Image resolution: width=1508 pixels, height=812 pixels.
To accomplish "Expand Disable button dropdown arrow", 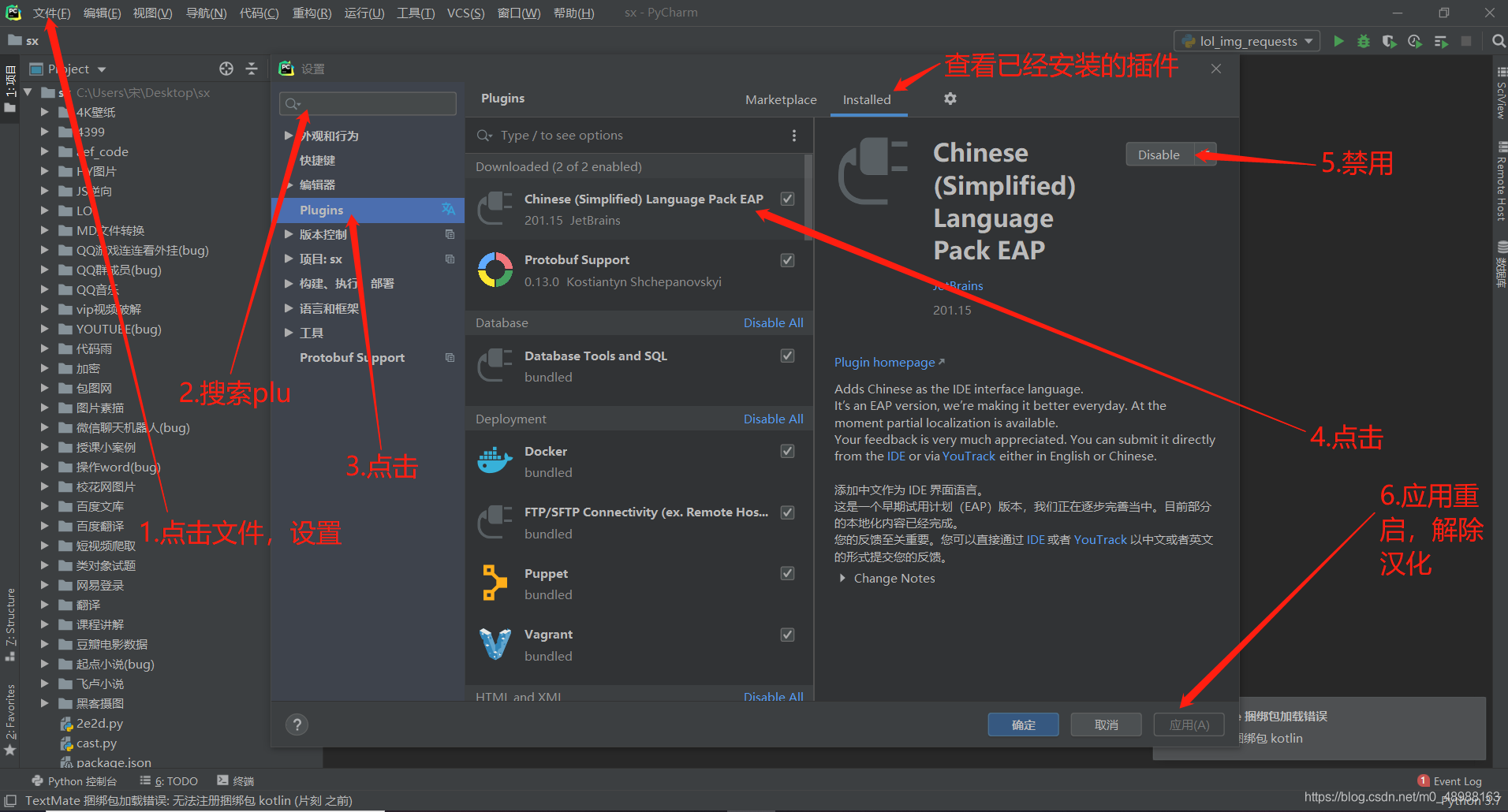I will pos(1205,155).
